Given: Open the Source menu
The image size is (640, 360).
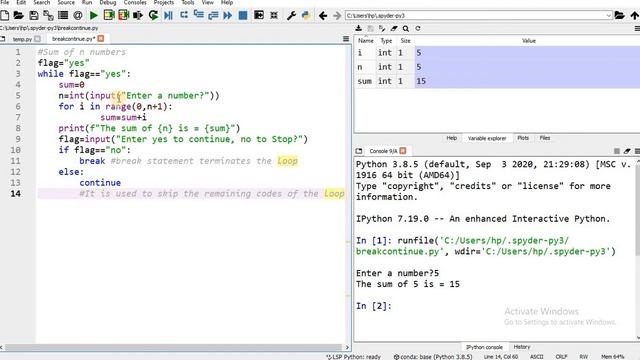Looking at the screenshot, I should pos(66,2).
